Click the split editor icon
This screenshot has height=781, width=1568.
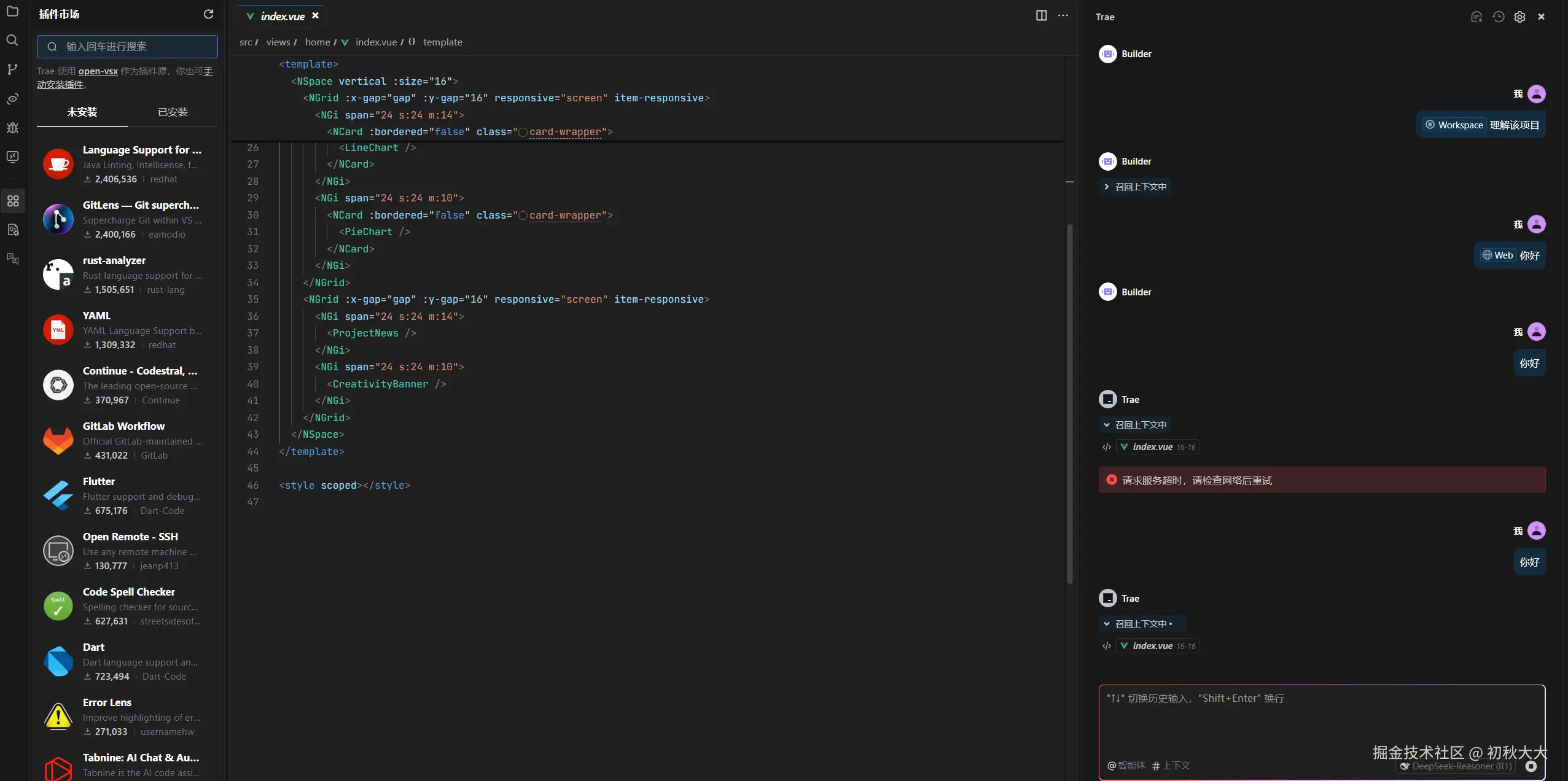pos(1041,15)
